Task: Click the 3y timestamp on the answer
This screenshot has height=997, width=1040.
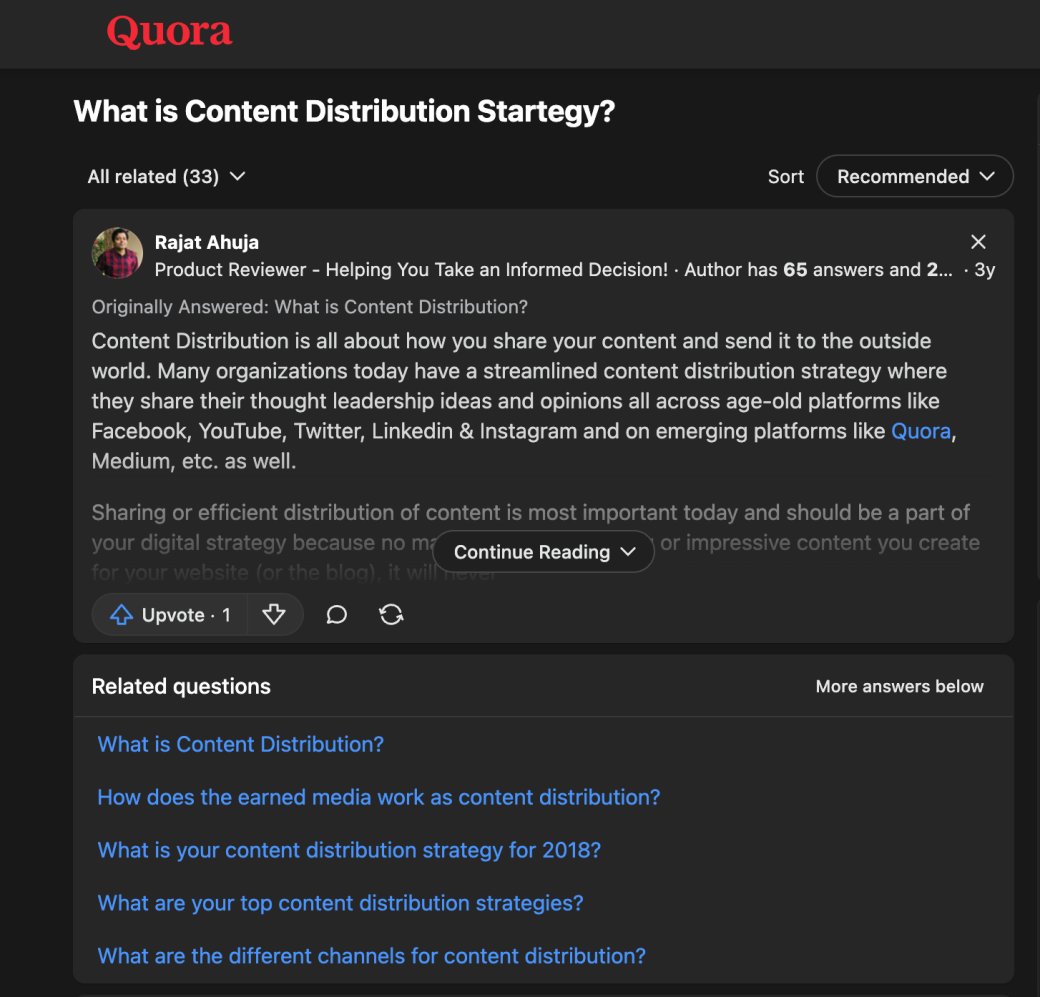Action: (x=984, y=269)
